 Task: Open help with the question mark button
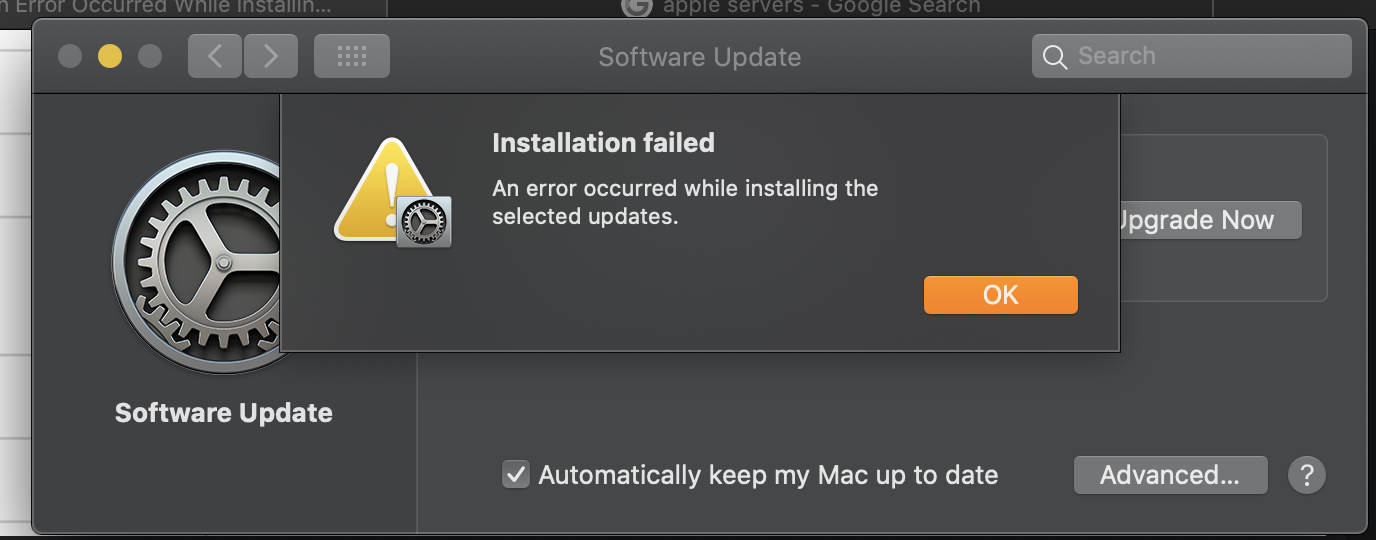pyautogui.click(x=1307, y=474)
